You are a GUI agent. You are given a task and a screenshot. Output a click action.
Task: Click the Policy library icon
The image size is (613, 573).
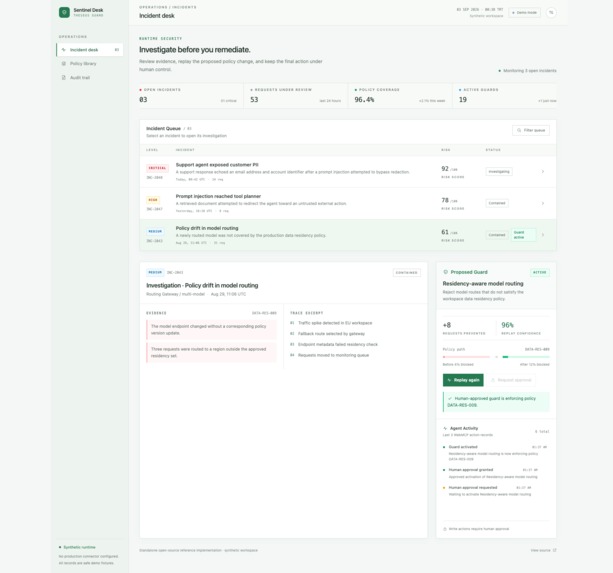point(64,63)
